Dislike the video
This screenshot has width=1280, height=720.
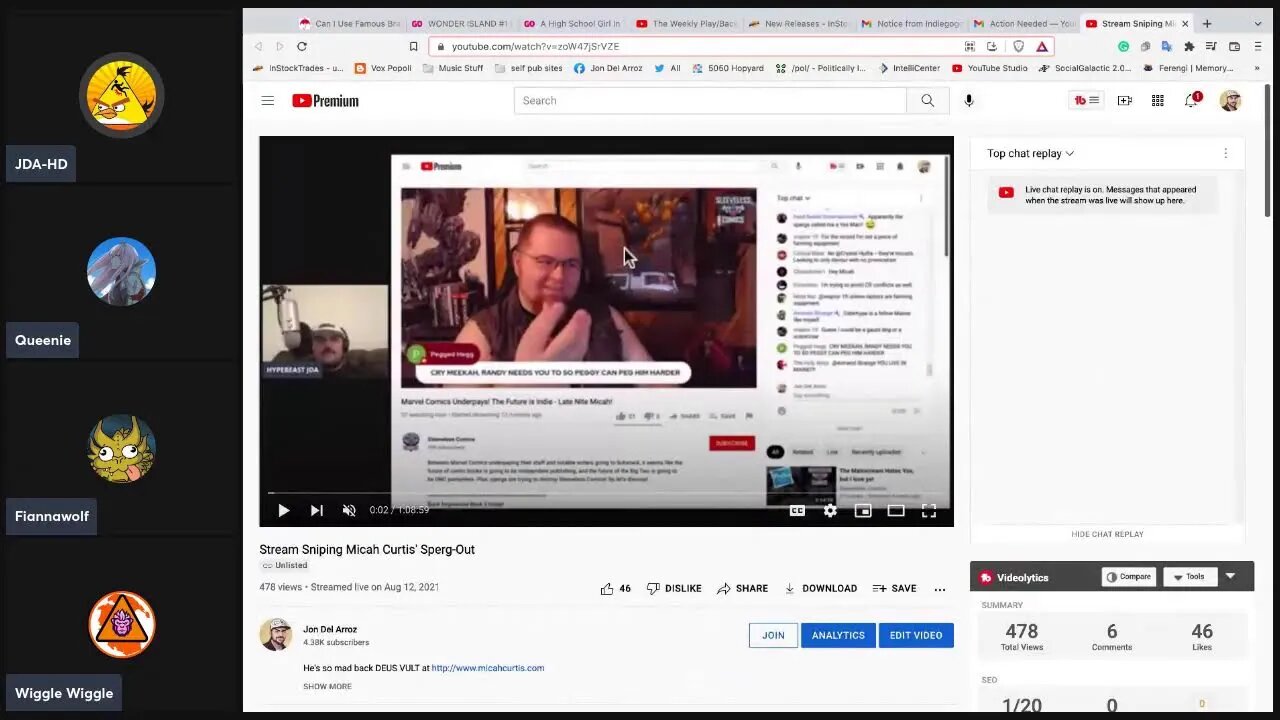(x=674, y=589)
